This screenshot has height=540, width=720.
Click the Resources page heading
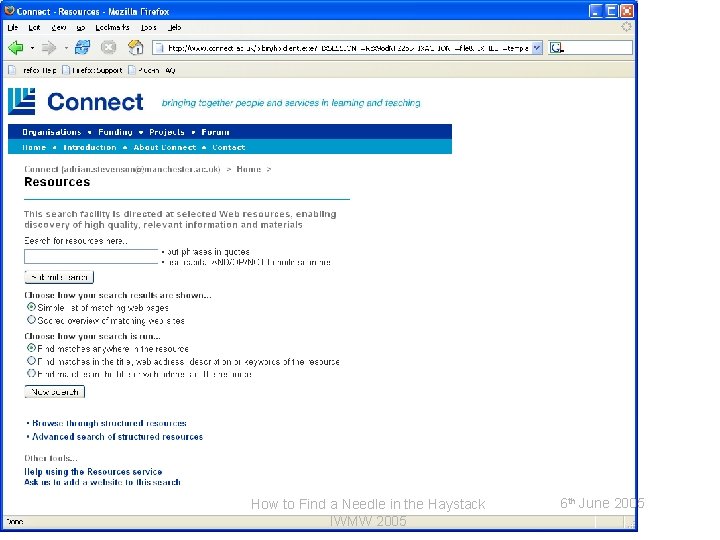pos(57,182)
